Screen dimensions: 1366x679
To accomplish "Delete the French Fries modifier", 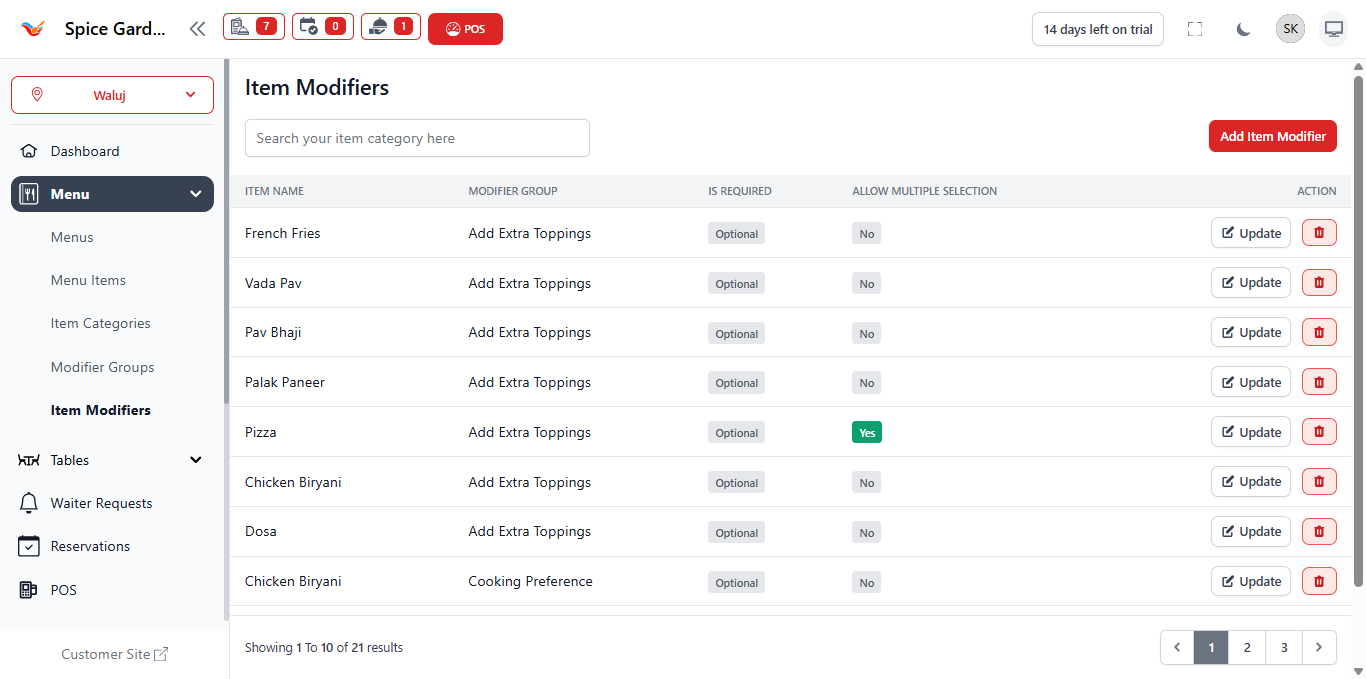I will tap(1318, 233).
